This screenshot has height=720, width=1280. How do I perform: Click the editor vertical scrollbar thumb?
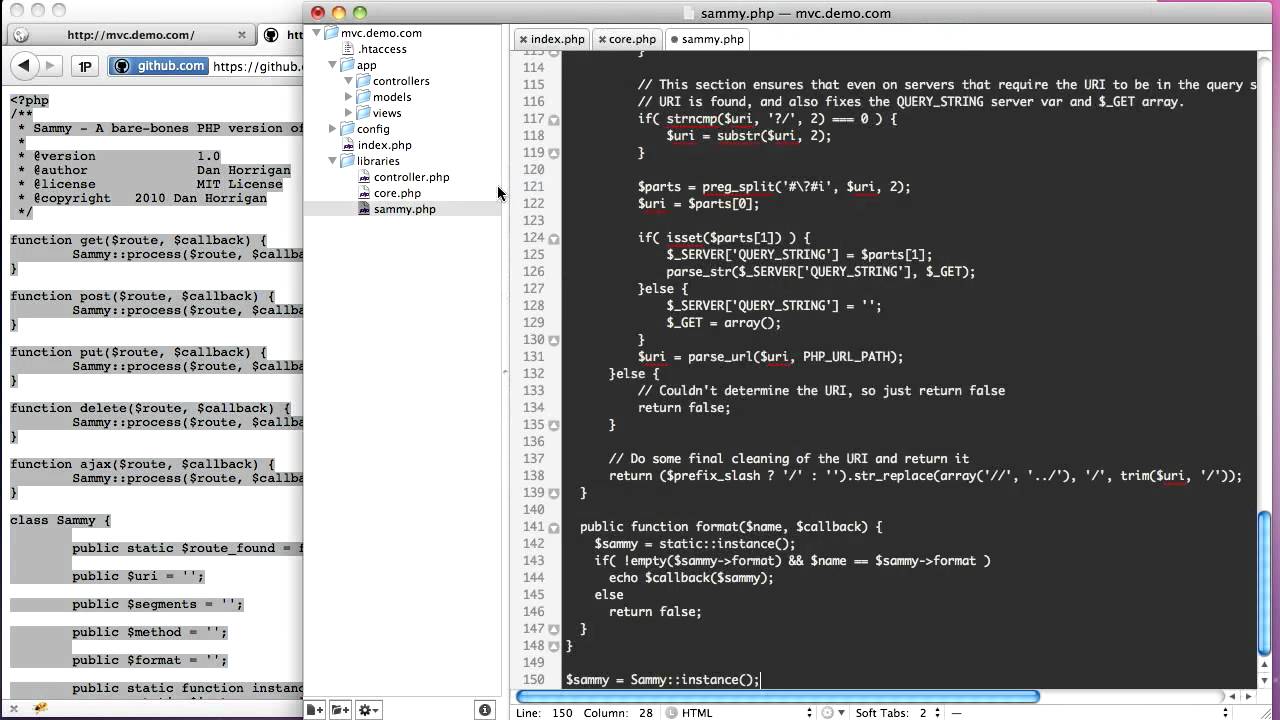point(1265,586)
